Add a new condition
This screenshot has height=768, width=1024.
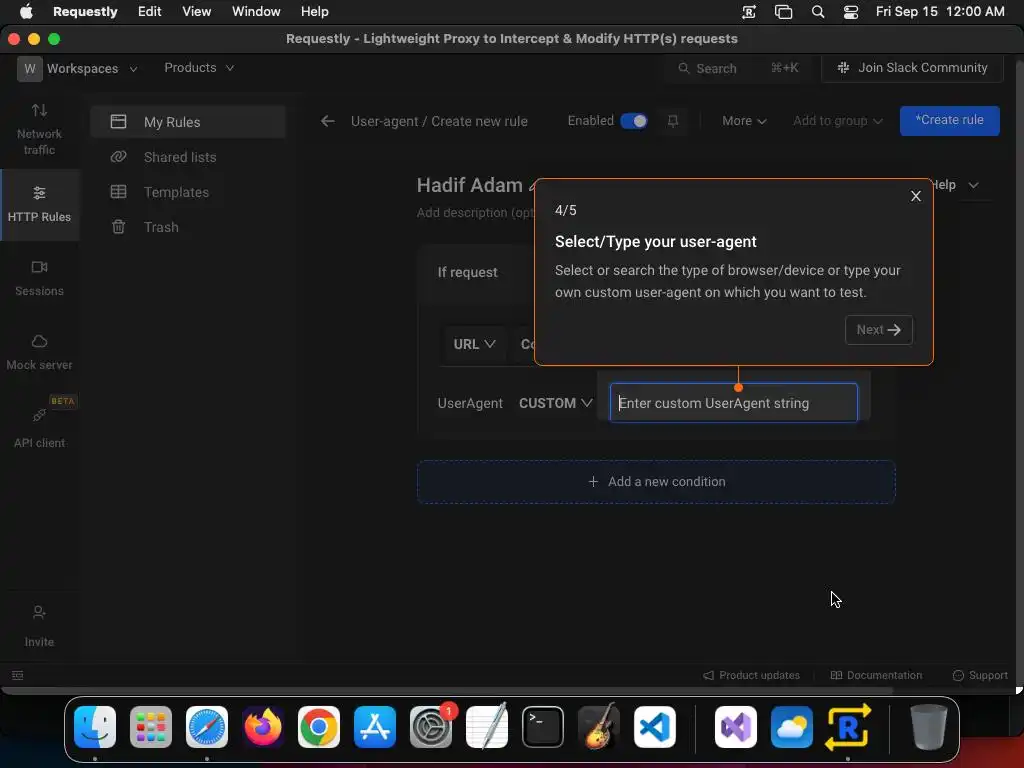click(x=656, y=482)
